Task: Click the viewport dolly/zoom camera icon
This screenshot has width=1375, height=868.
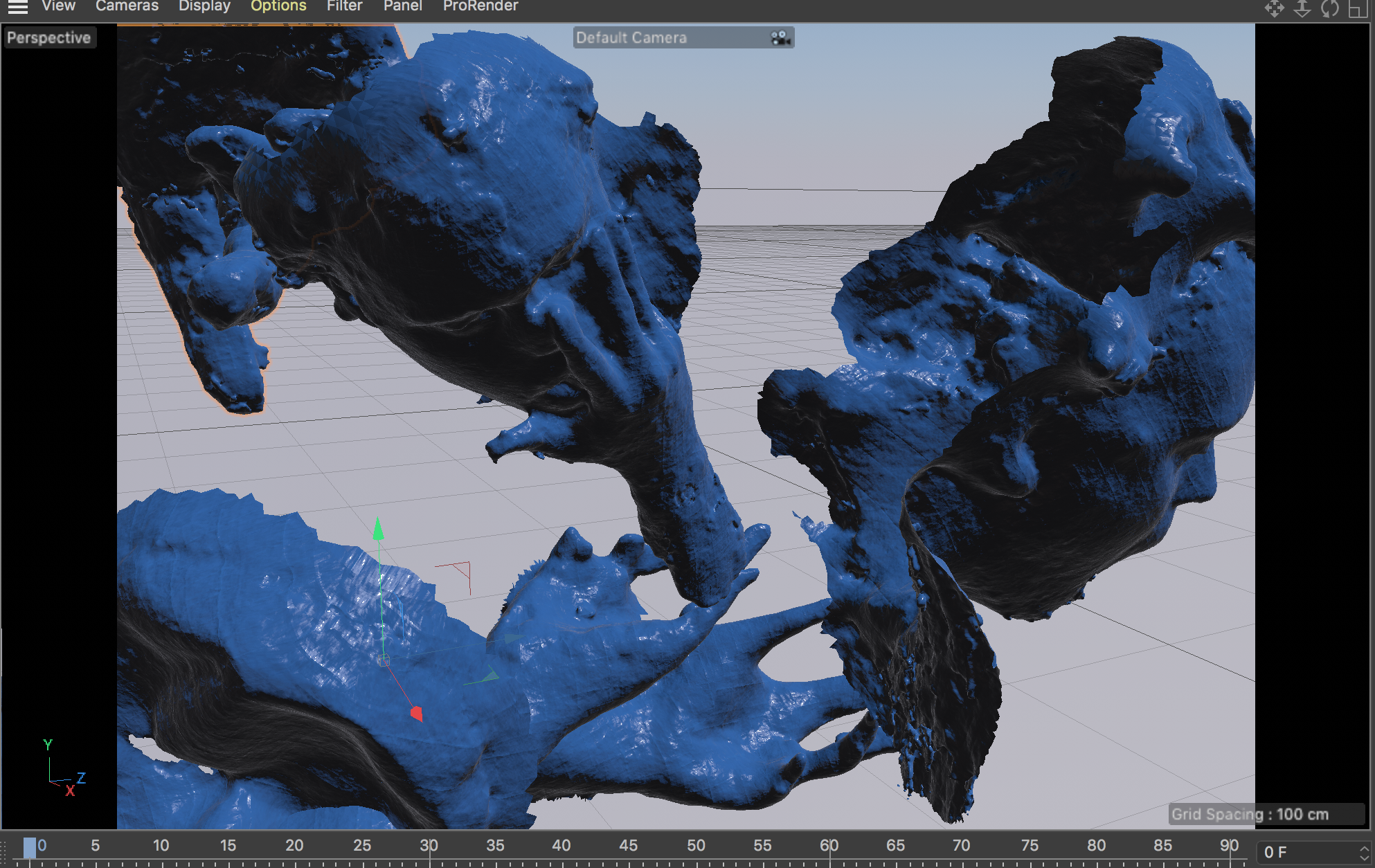Action: click(1302, 8)
